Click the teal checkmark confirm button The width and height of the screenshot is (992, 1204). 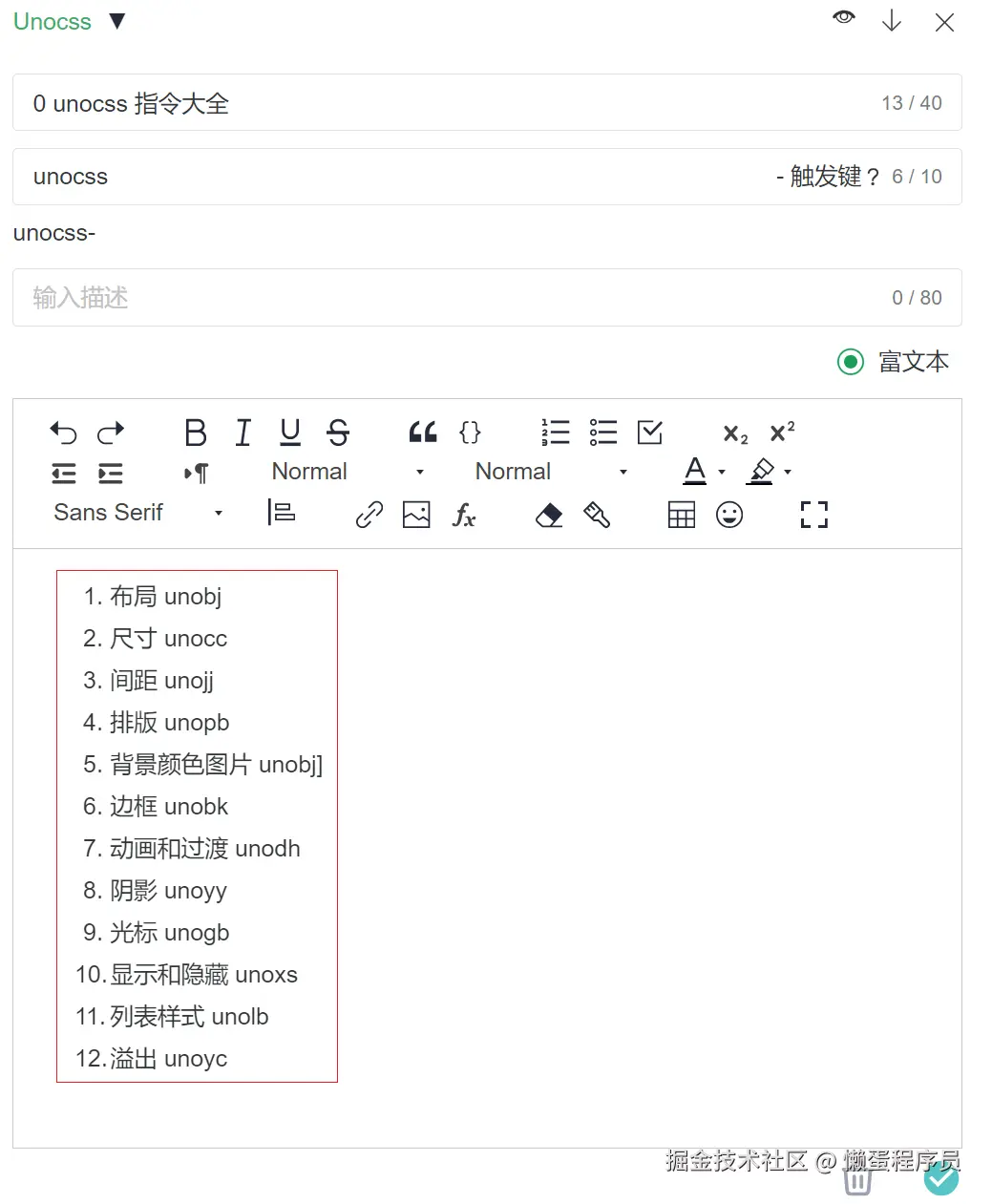[x=941, y=1180]
